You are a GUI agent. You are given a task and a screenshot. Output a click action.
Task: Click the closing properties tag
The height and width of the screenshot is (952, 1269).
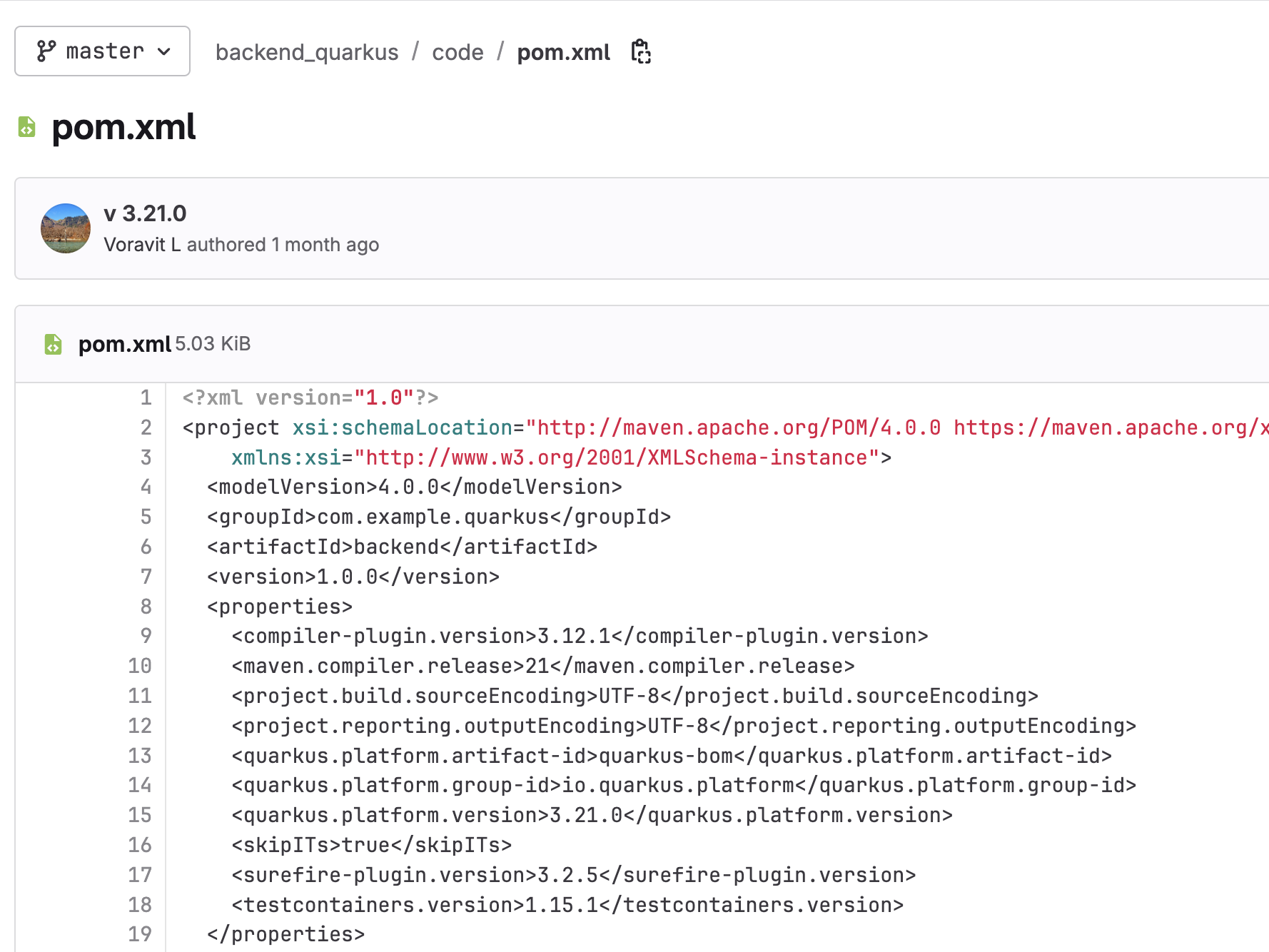tap(286, 934)
